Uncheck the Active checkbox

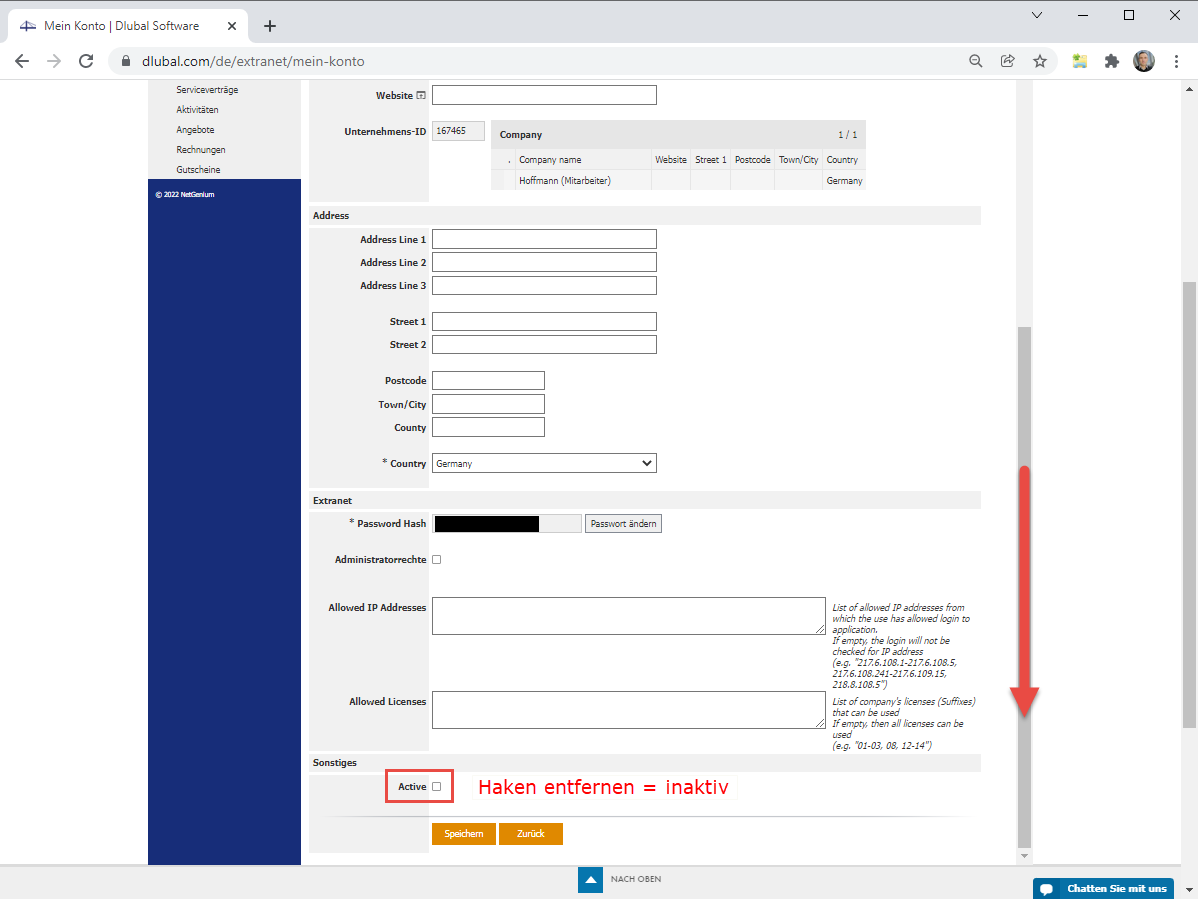point(437,786)
